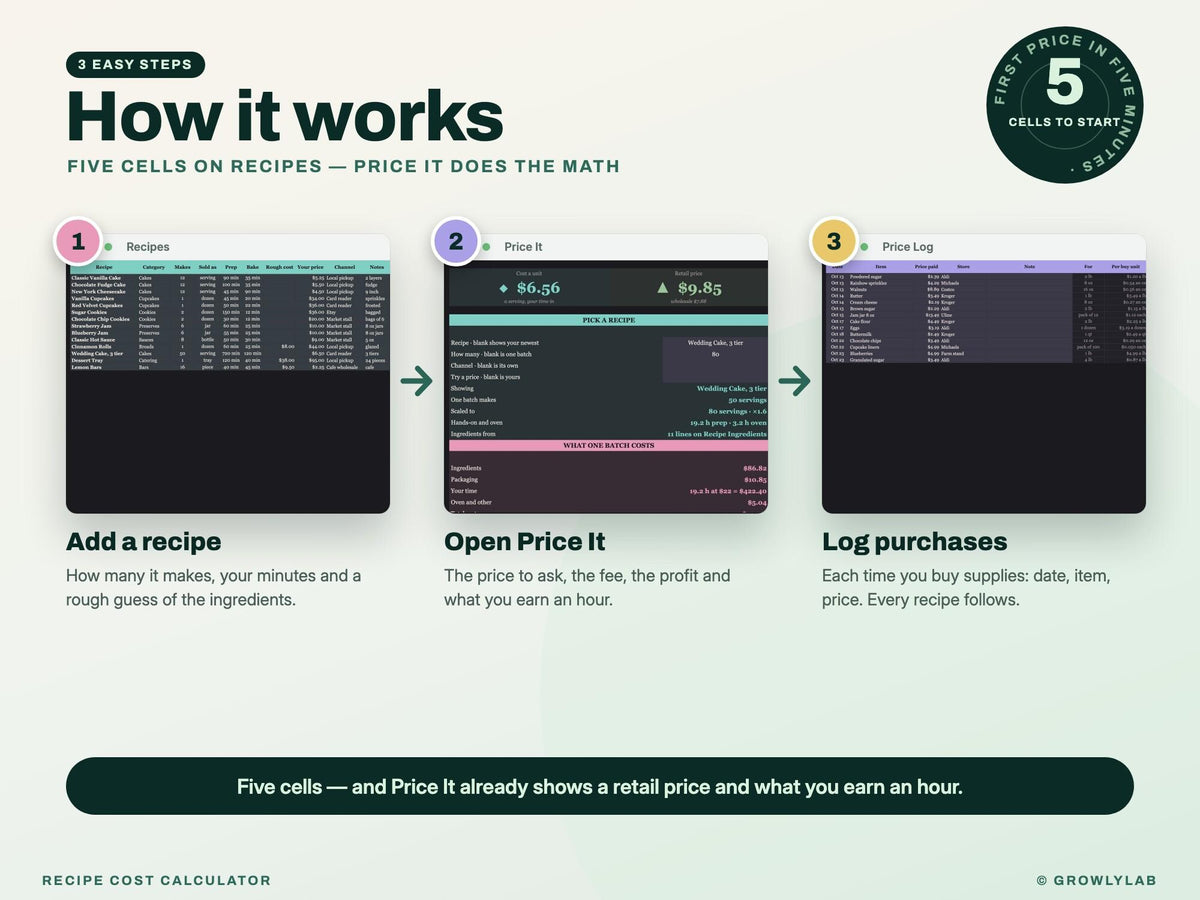
Task: Click the "$86.82" Ingredients cost
Action: (755, 468)
